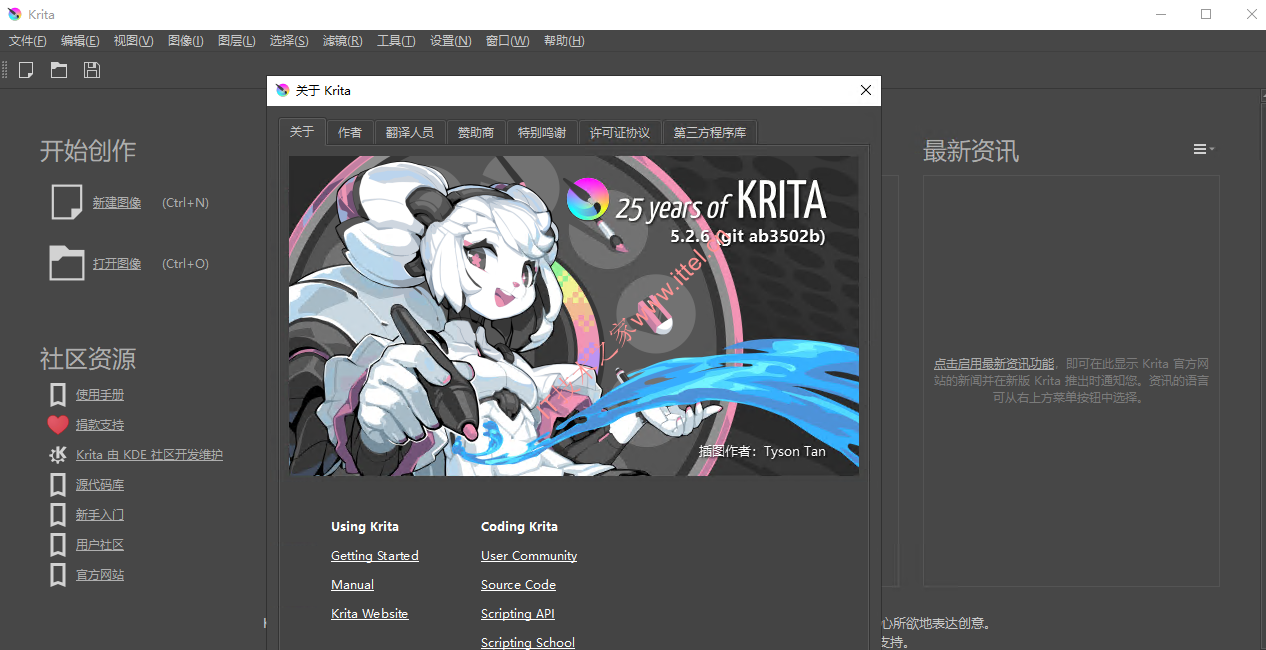This screenshot has height=650, width=1266.
Task: Open the 用户社区 community link
Action: (x=100, y=545)
